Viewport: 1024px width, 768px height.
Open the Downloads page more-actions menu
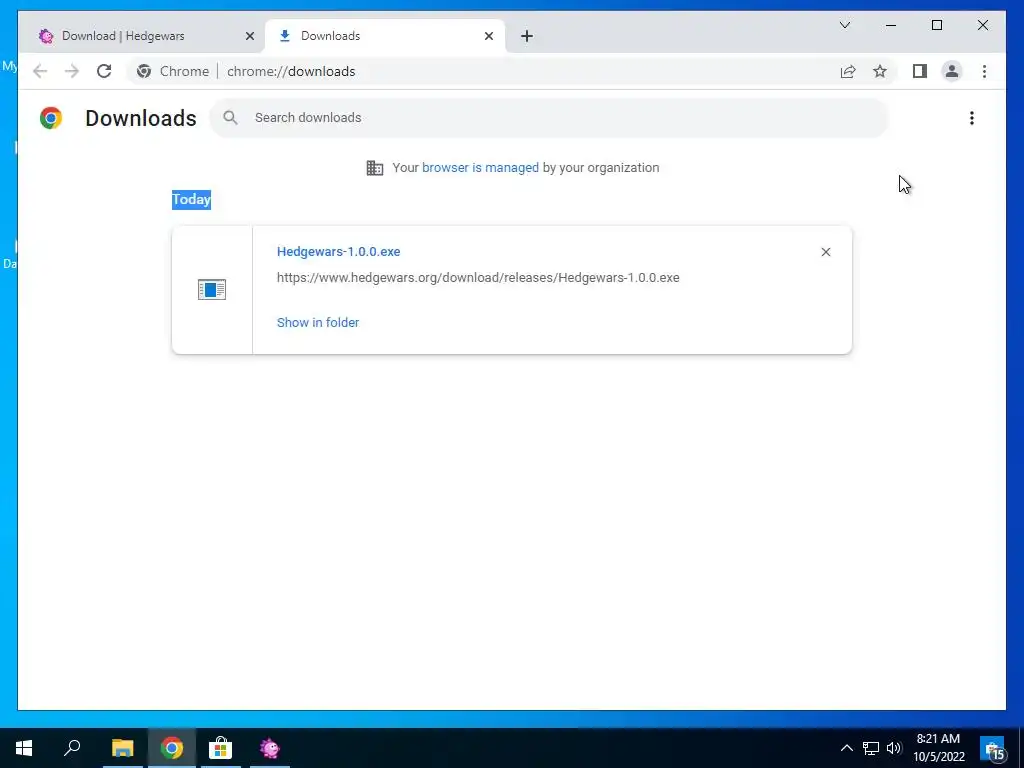(x=972, y=118)
